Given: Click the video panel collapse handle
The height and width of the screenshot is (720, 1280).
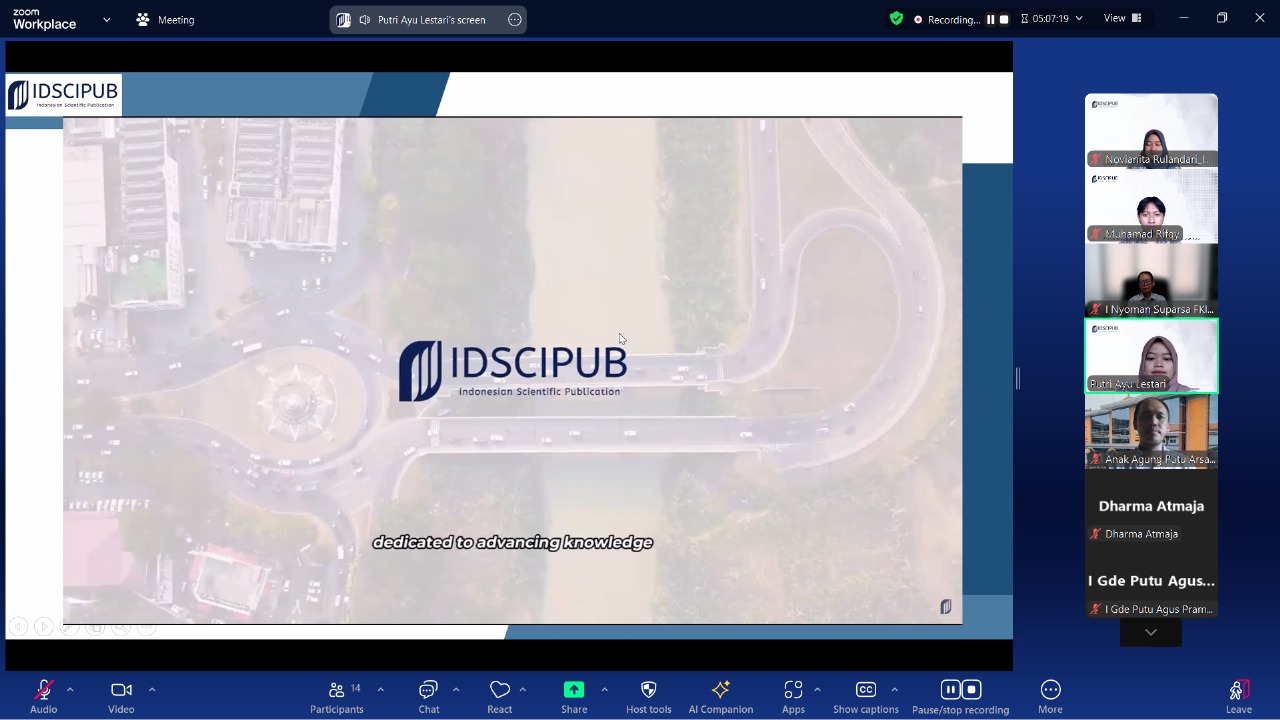Looking at the screenshot, I should 1018,379.
